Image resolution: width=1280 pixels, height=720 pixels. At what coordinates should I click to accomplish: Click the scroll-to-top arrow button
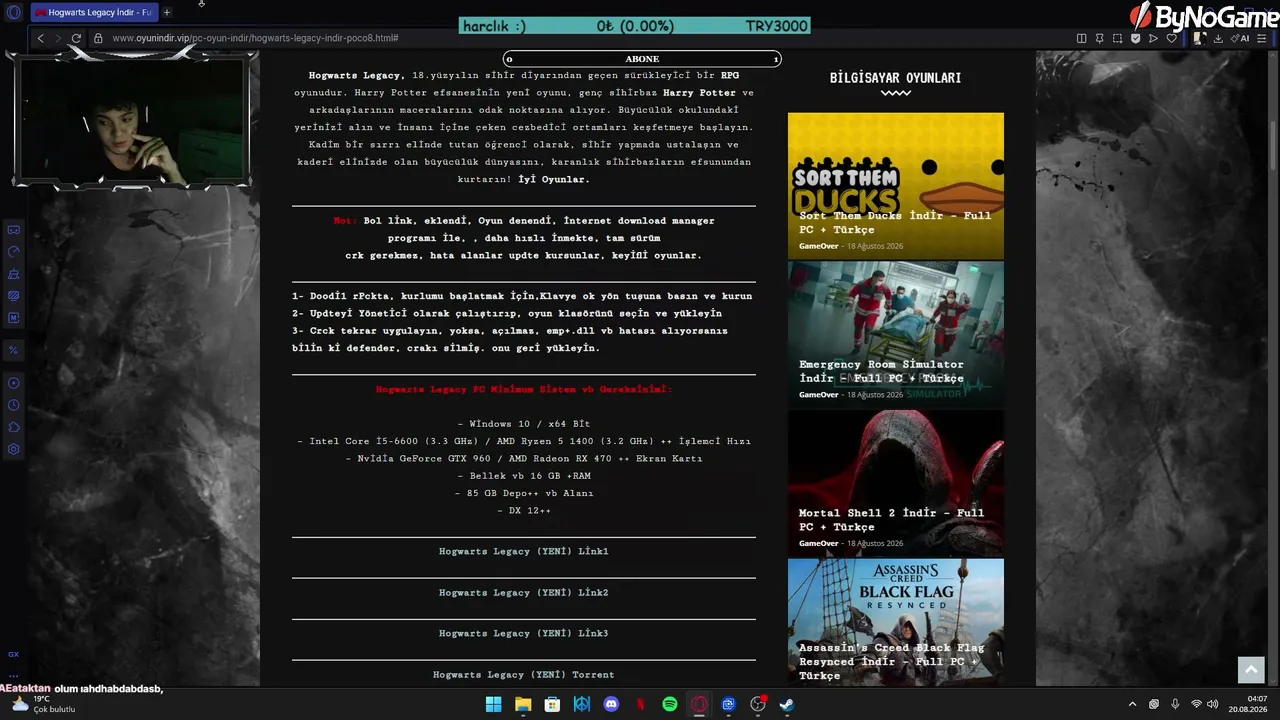pyautogui.click(x=1251, y=670)
